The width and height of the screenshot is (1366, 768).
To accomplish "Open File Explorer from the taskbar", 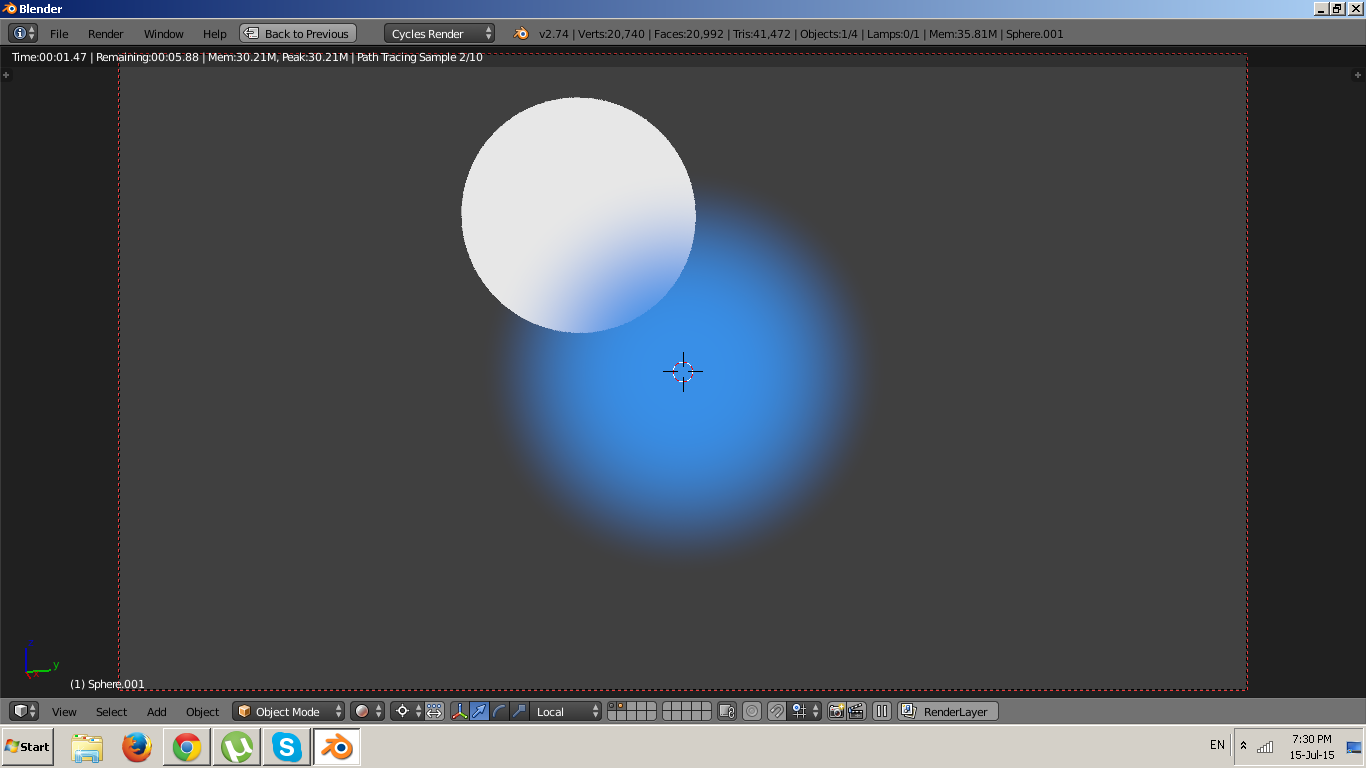I will 87,747.
